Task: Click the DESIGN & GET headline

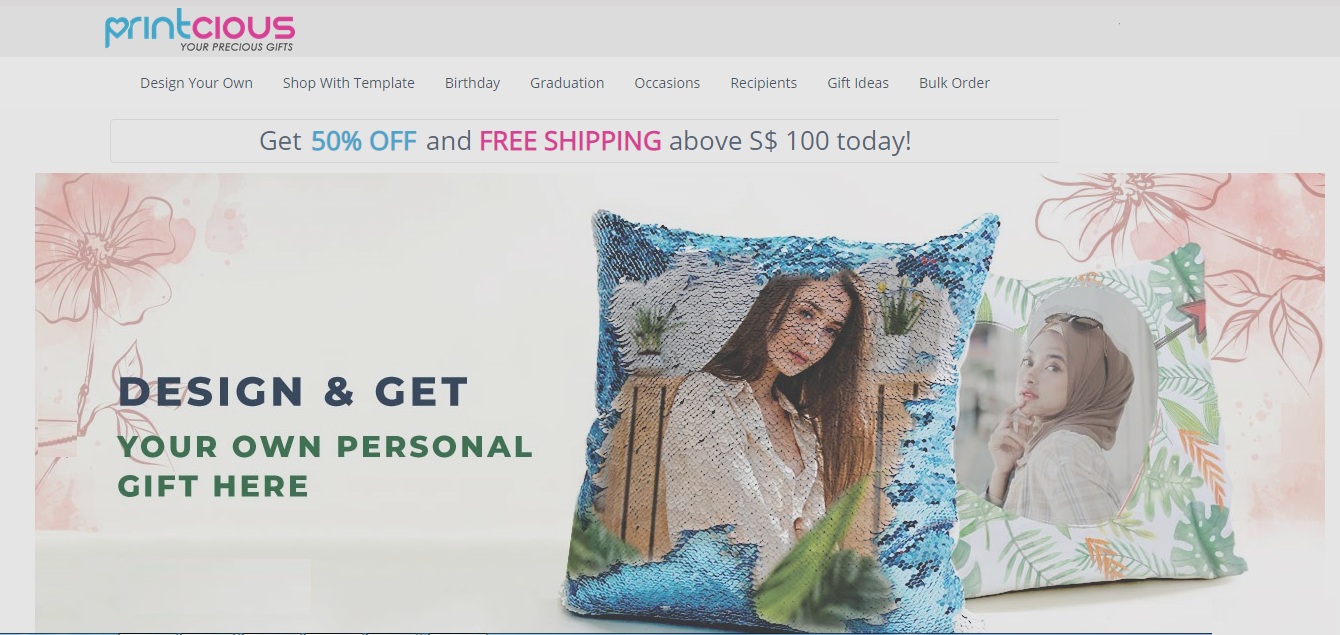Action: tap(293, 391)
